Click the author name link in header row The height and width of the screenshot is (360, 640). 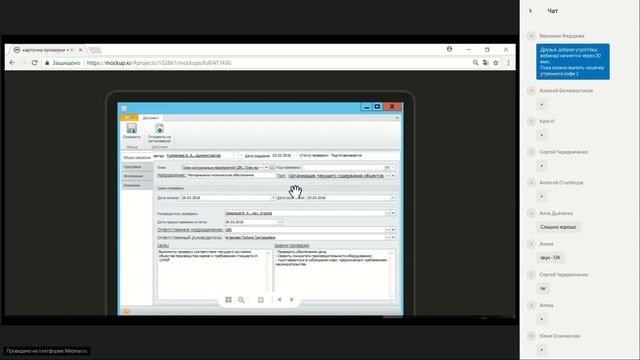pos(193,156)
